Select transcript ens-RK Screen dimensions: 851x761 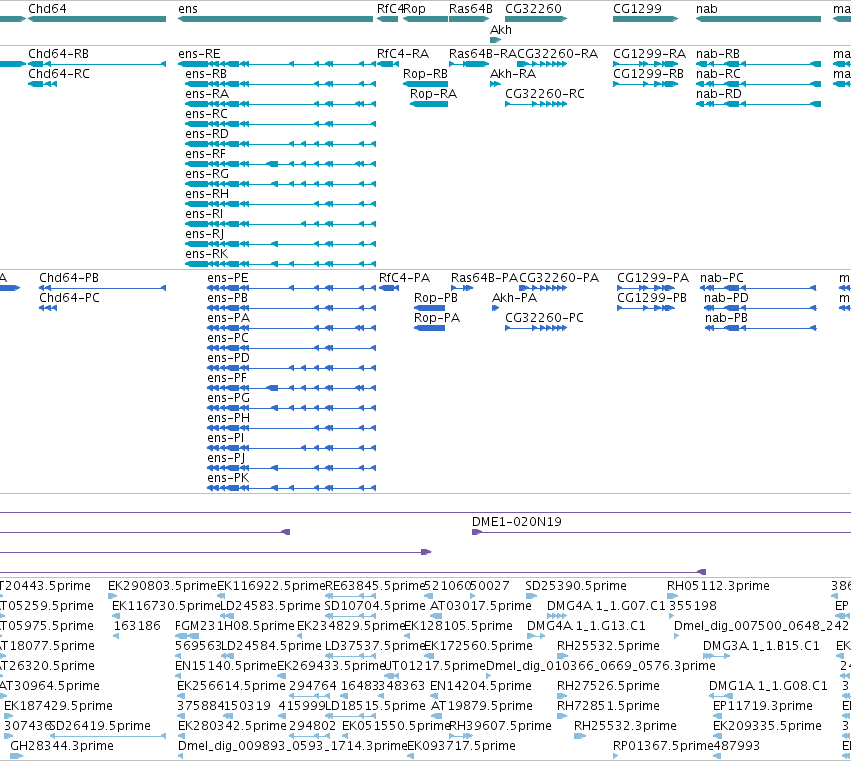coord(207,254)
